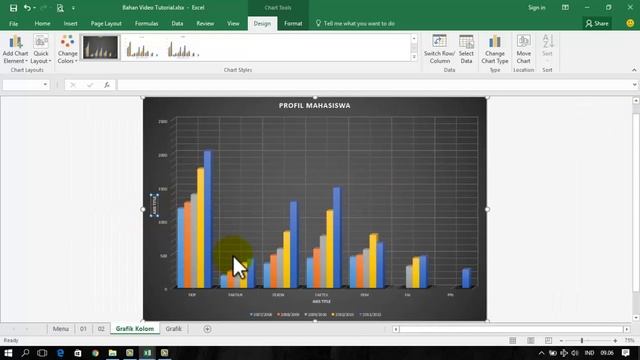This screenshot has width=640, height=360.
Task: Open the 01 sheet tab
Action: pyautogui.click(x=83, y=329)
